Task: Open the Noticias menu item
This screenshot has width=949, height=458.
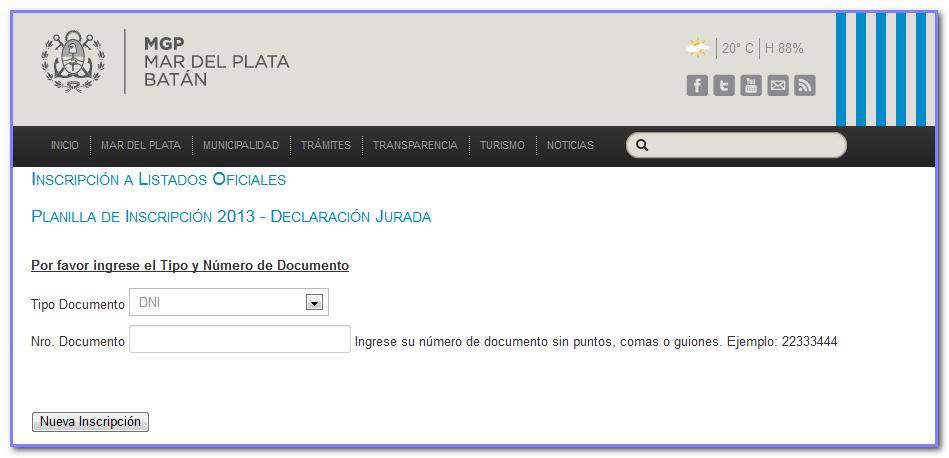Action: 570,146
